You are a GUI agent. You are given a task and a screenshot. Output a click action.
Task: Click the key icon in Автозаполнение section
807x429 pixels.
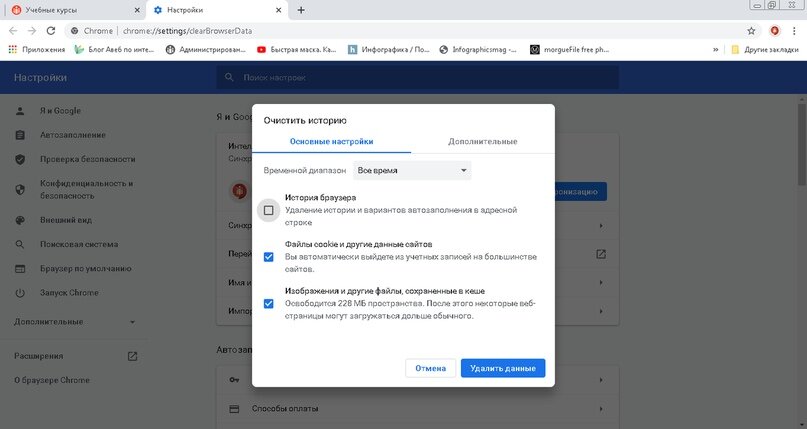pos(234,380)
